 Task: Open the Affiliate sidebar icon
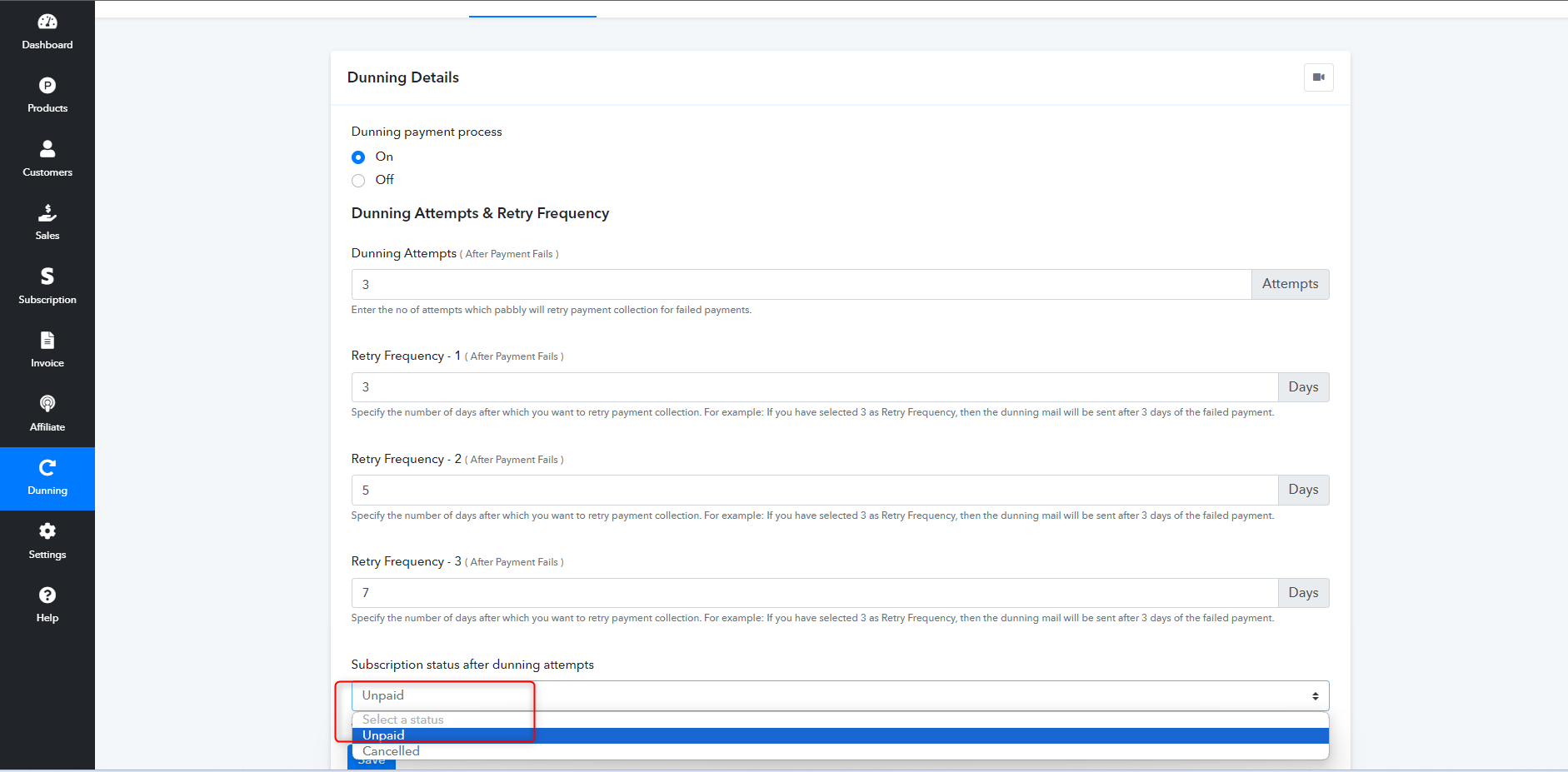point(47,403)
